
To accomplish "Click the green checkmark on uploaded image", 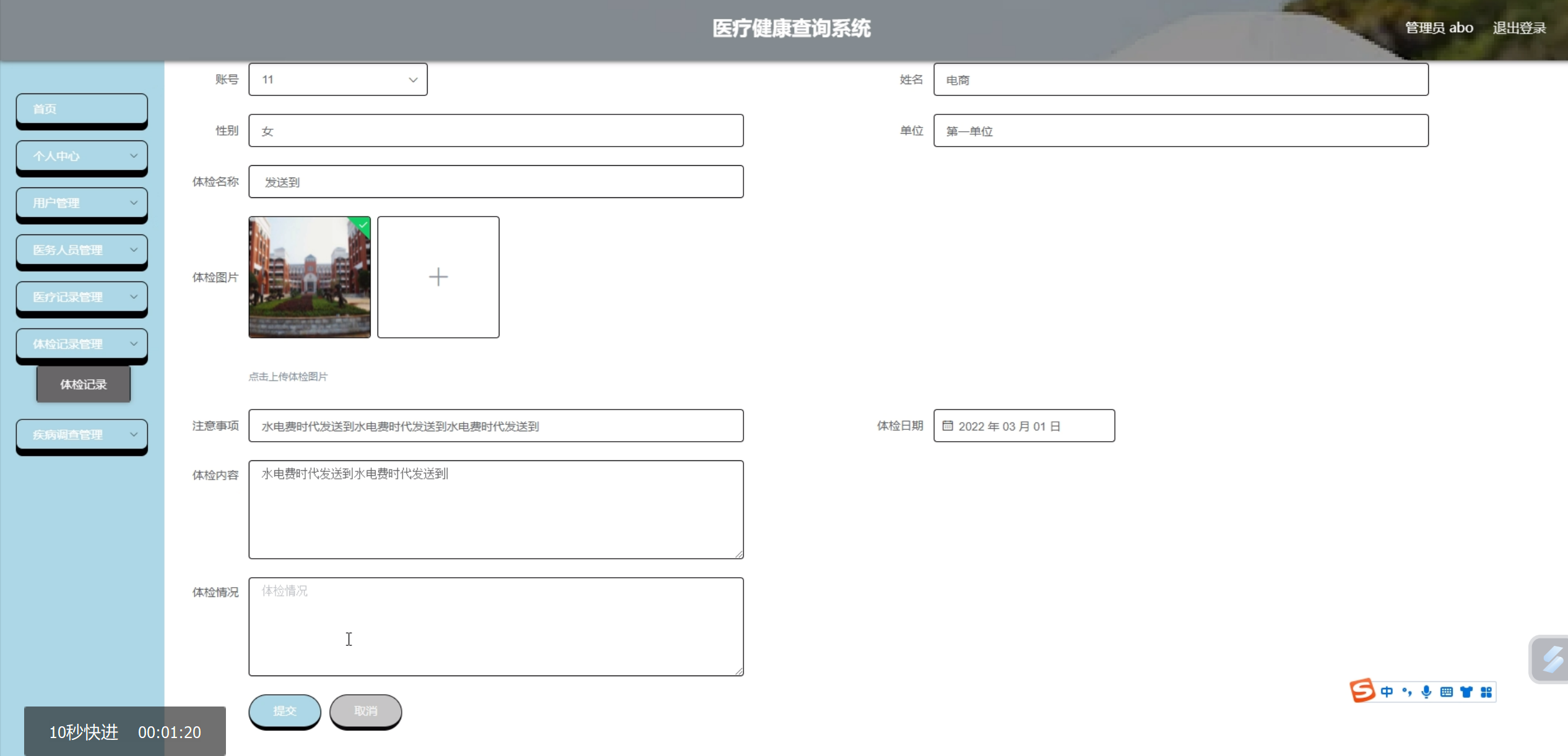I will coord(363,225).
